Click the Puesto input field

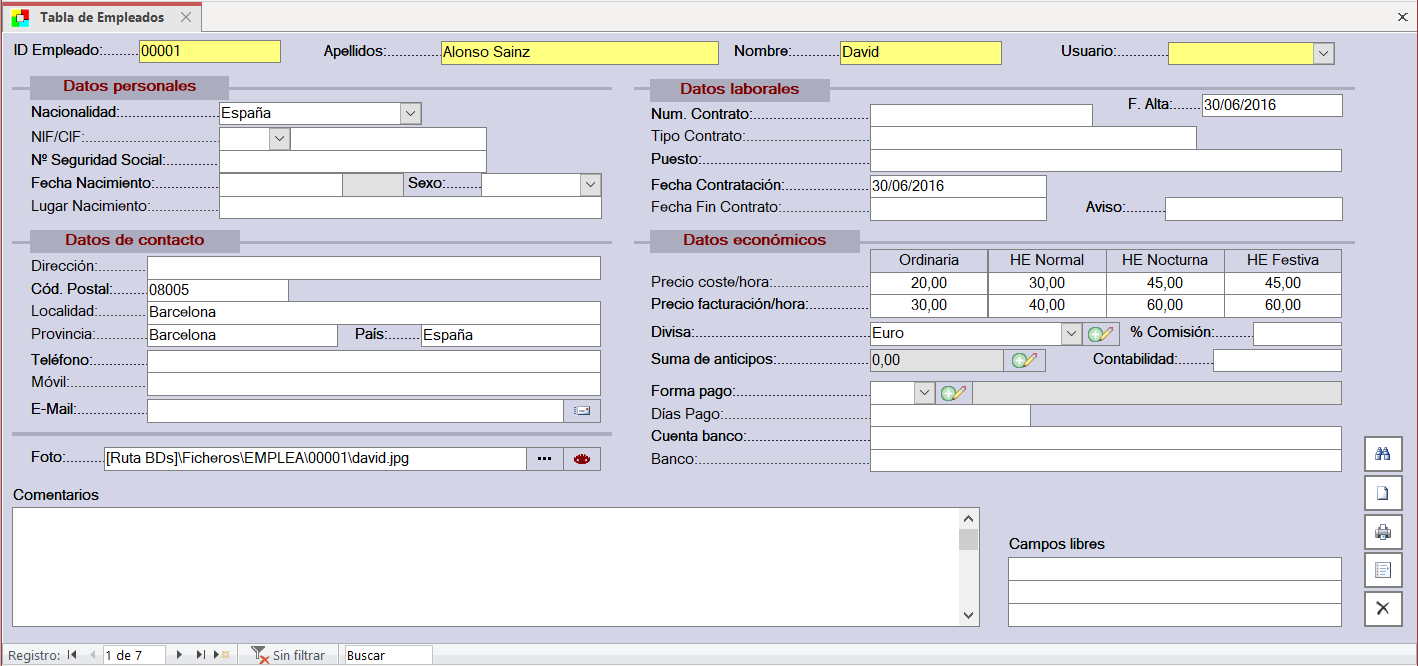pos(1105,161)
